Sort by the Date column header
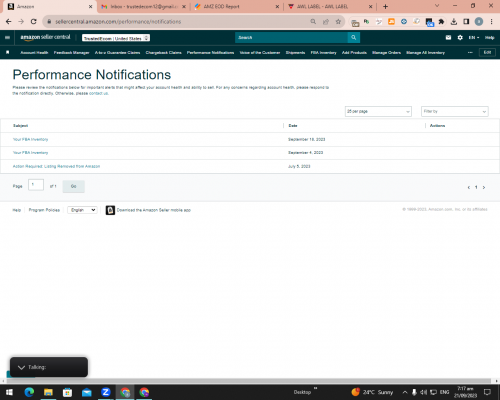500x400 pixels. (293, 126)
